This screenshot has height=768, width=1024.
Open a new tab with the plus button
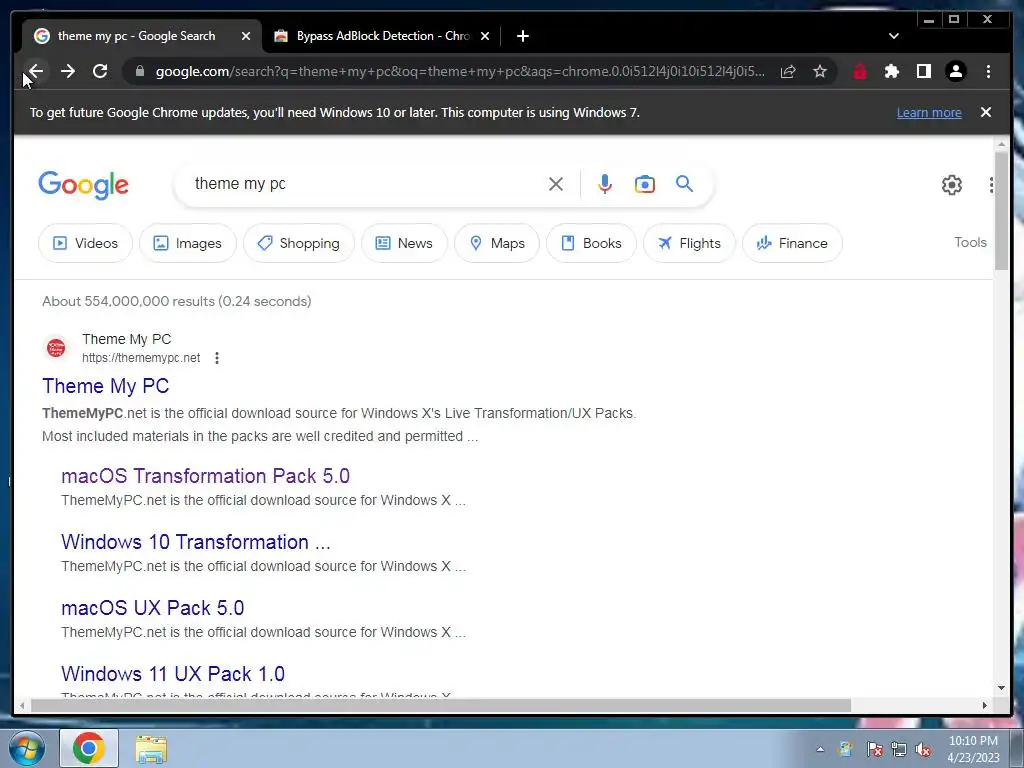tap(522, 36)
